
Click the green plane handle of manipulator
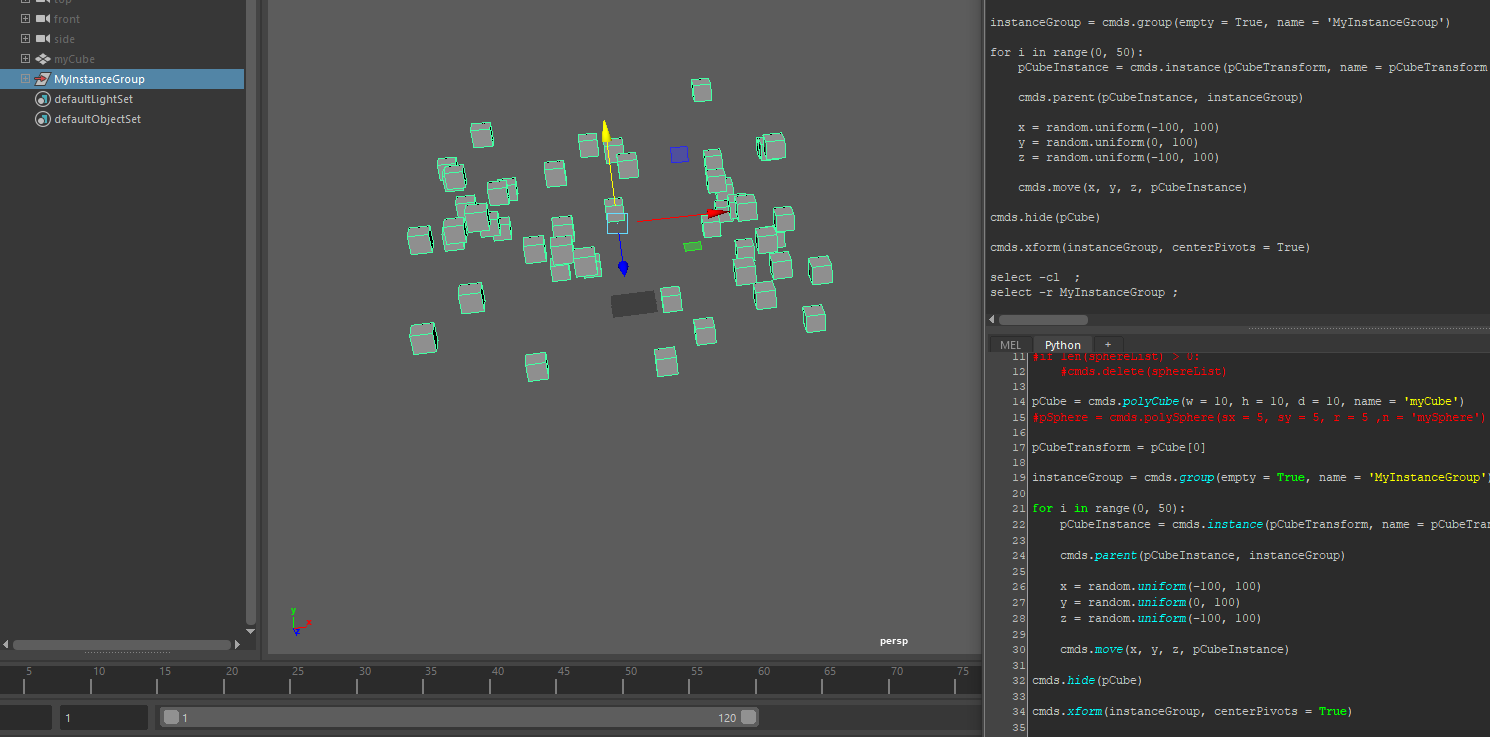point(692,246)
